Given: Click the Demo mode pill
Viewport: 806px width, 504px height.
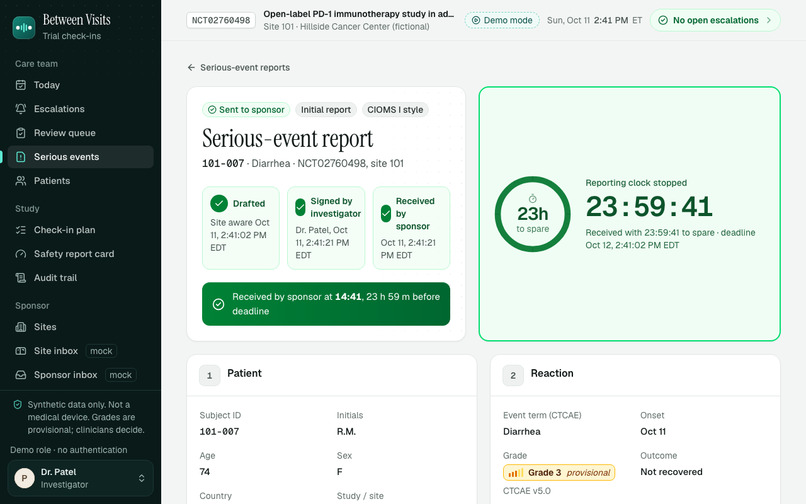Looking at the screenshot, I should [x=502, y=20].
